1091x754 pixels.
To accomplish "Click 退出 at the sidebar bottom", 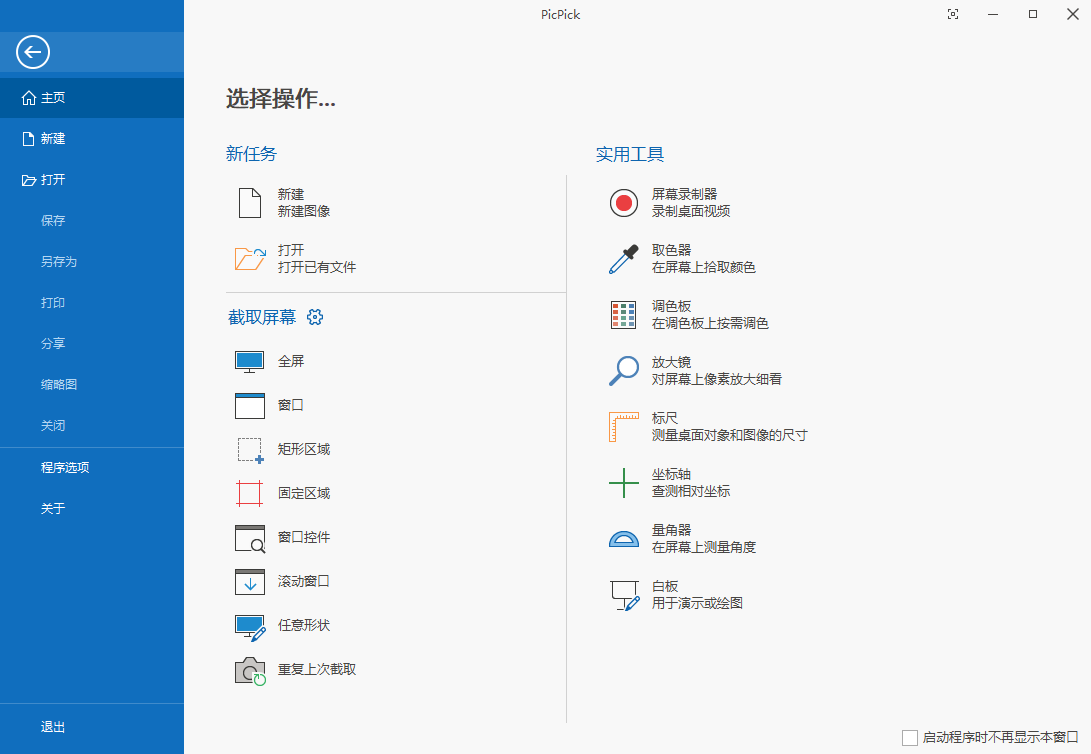I will pyautogui.click(x=53, y=727).
